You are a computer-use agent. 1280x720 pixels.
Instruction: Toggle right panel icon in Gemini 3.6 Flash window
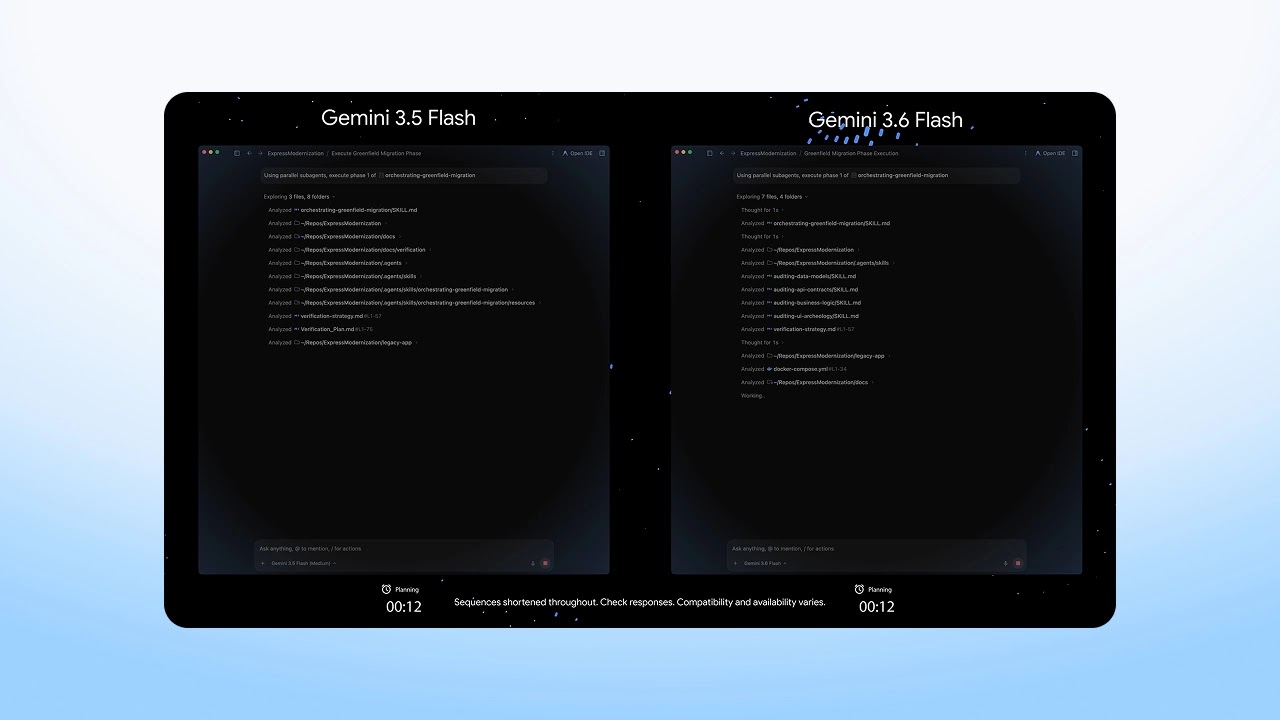(x=1075, y=153)
